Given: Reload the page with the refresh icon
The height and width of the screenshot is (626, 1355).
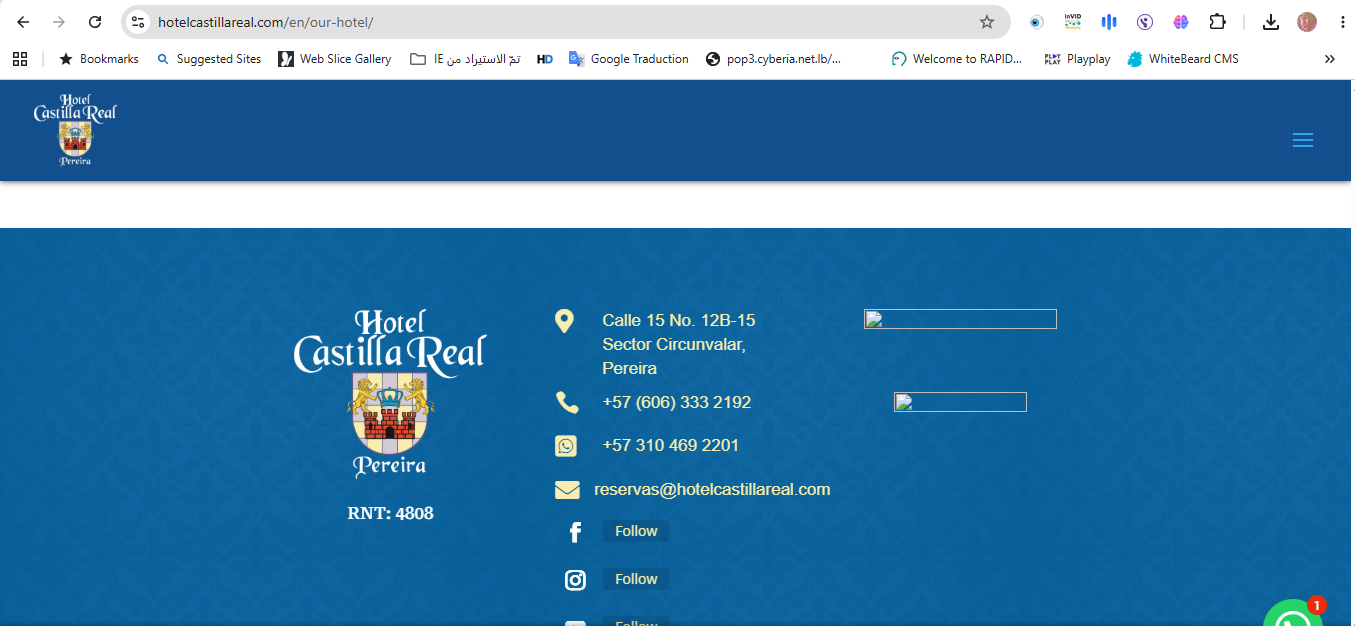Looking at the screenshot, I should point(95,22).
